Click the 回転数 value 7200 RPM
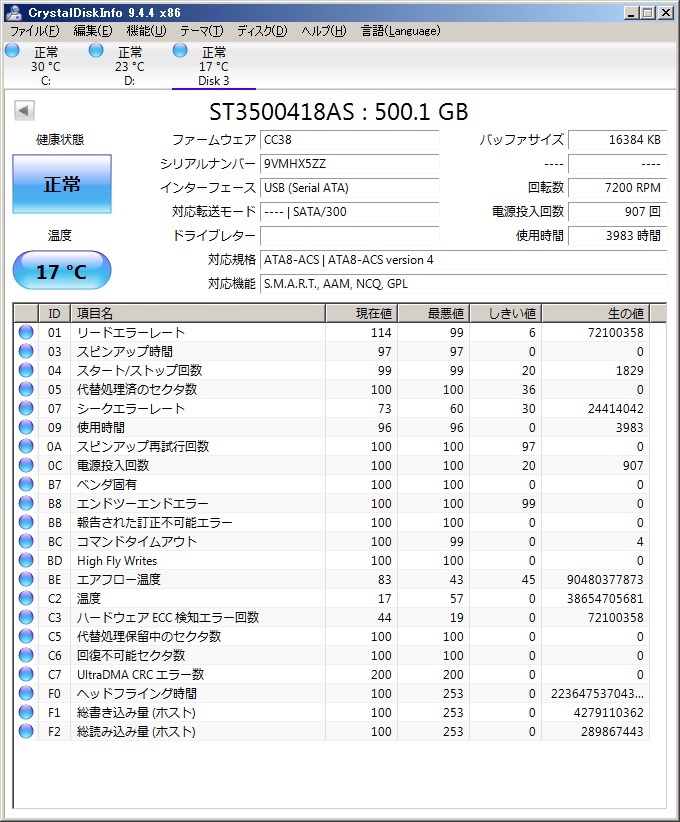This screenshot has height=822, width=680. click(617, 188)
